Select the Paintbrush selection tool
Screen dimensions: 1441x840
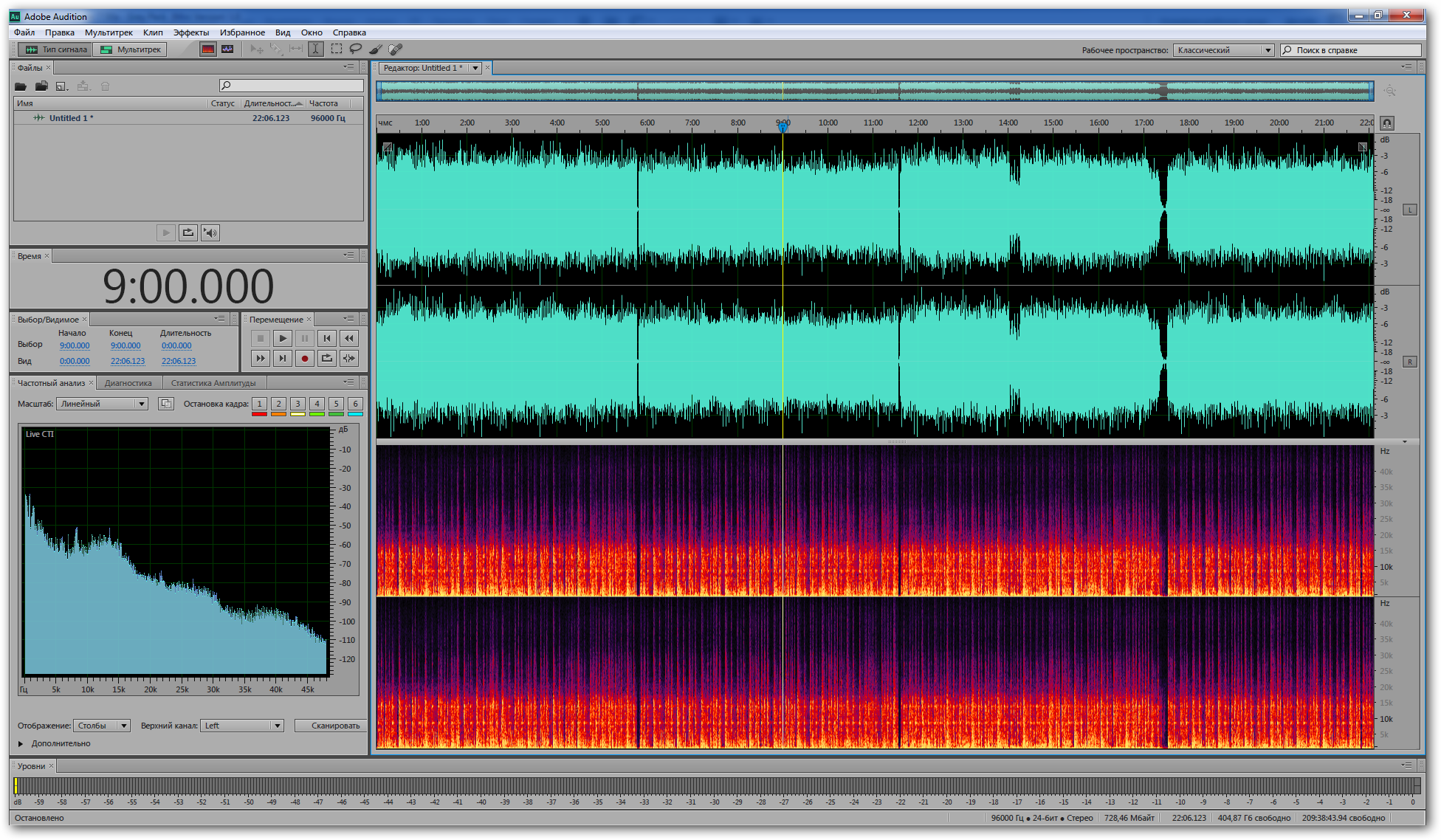click(376, 49)
